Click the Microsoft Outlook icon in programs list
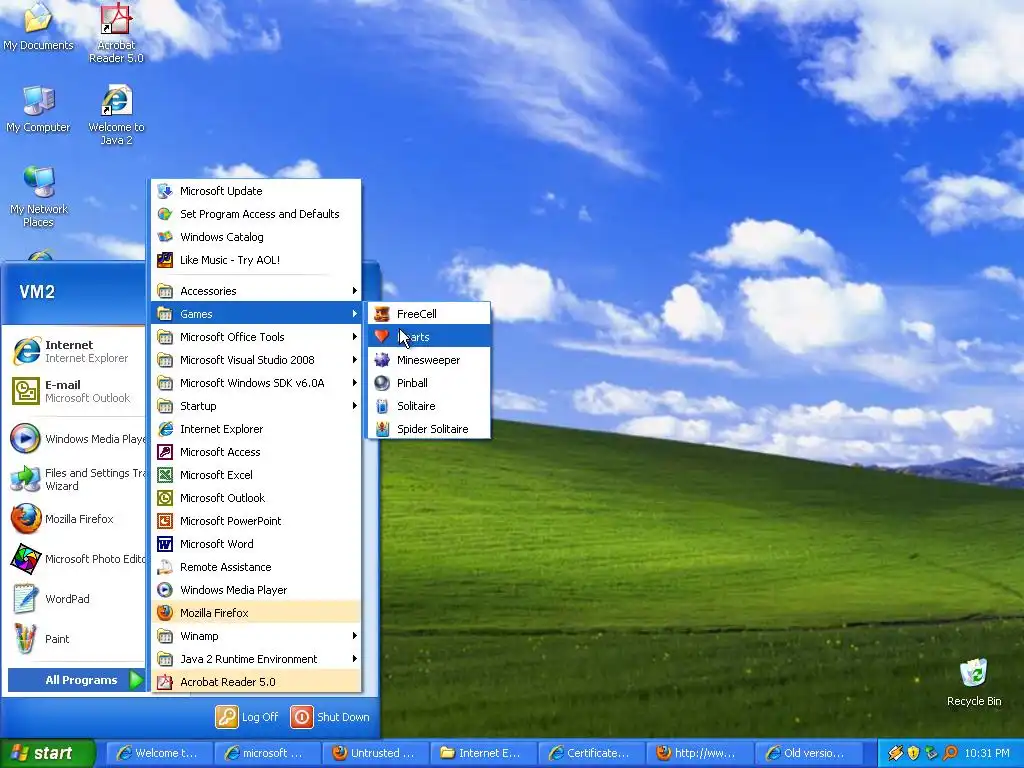This screenshot has width=1024, height=768. pyautogui.click(x=165, y=498)
